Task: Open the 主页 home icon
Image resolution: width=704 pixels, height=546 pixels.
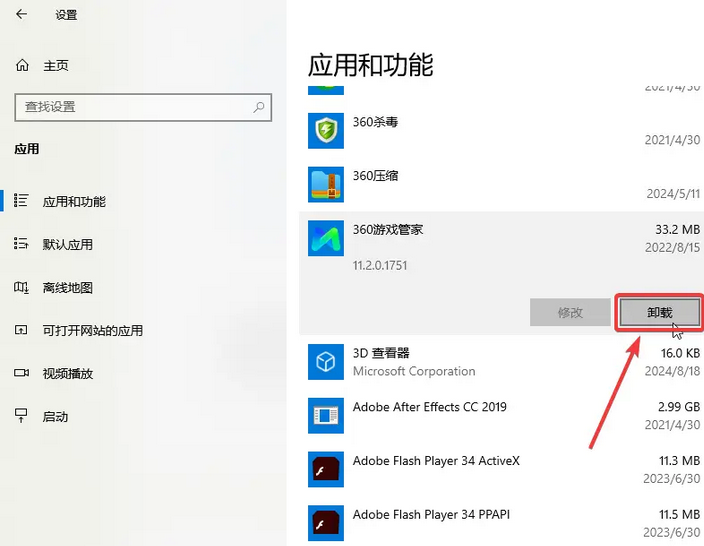Action: point(22,66)
